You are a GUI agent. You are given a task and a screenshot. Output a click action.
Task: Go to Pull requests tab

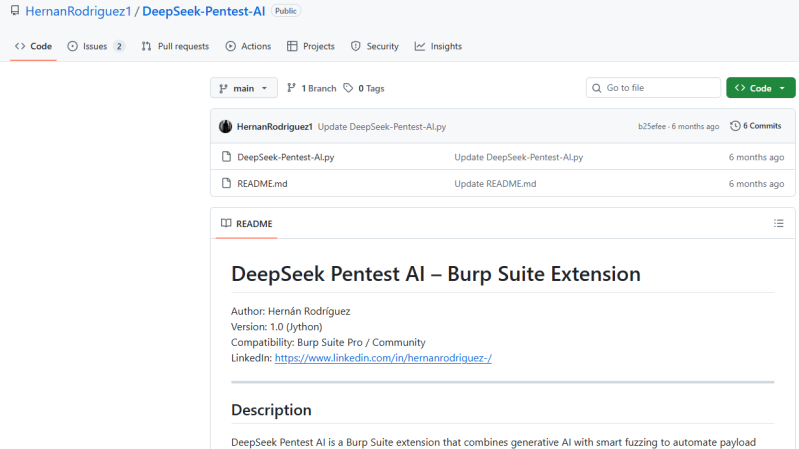(x=175, y=46)
